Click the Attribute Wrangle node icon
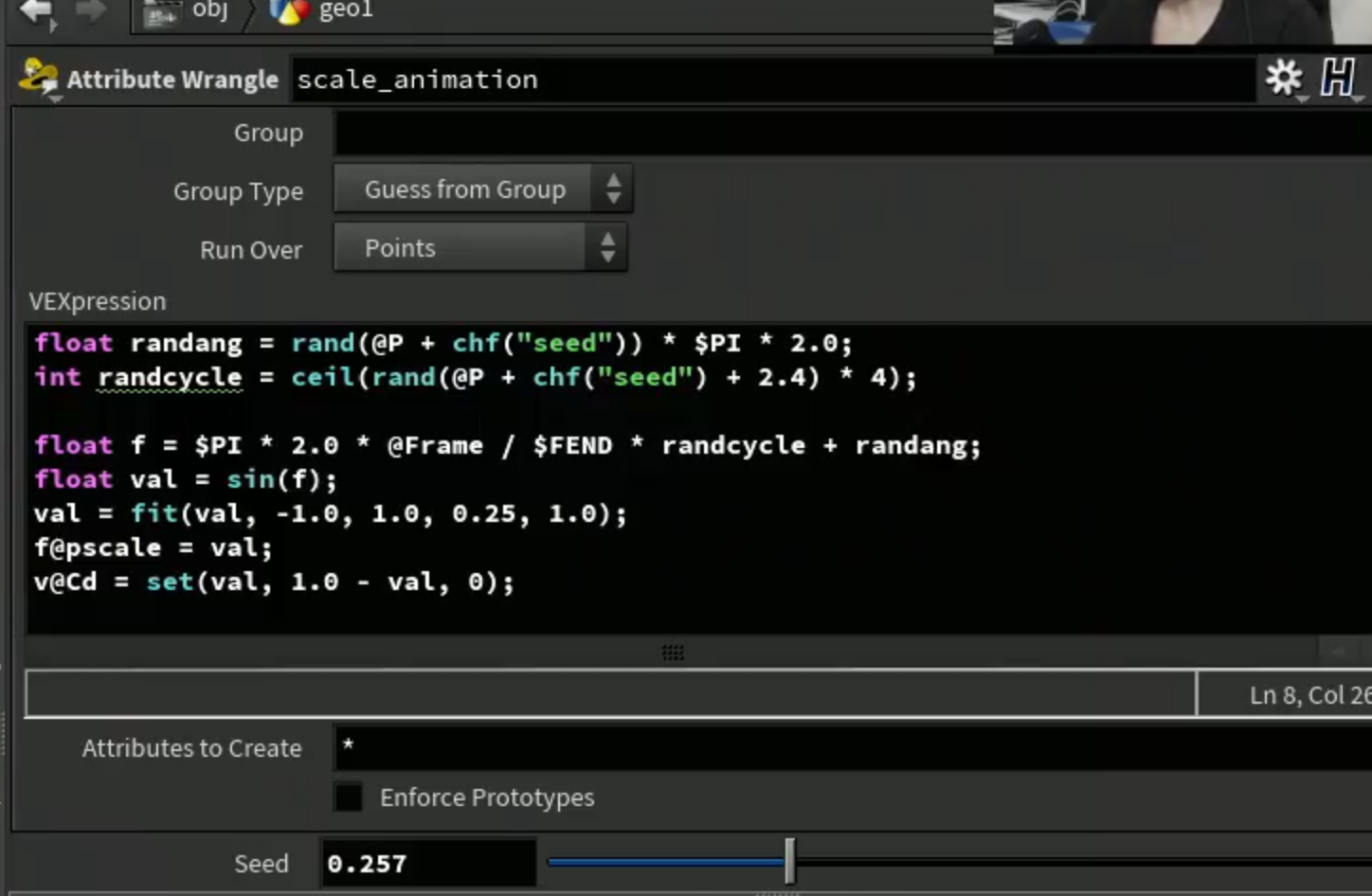Screen dimensions: 1372x896 [39, 79]
